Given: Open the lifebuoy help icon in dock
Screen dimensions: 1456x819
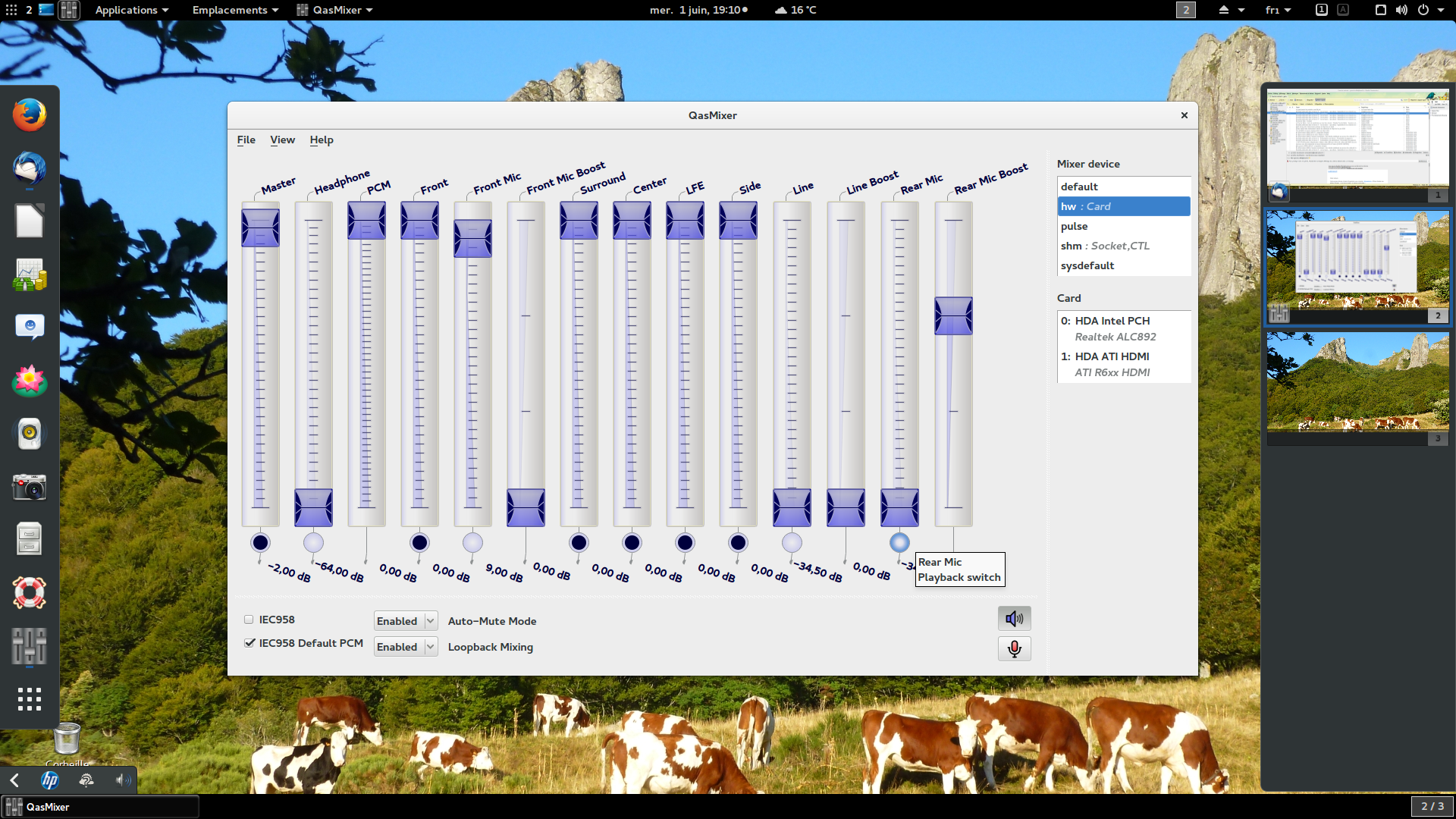Looking at the screenshot, I should 30,593.
